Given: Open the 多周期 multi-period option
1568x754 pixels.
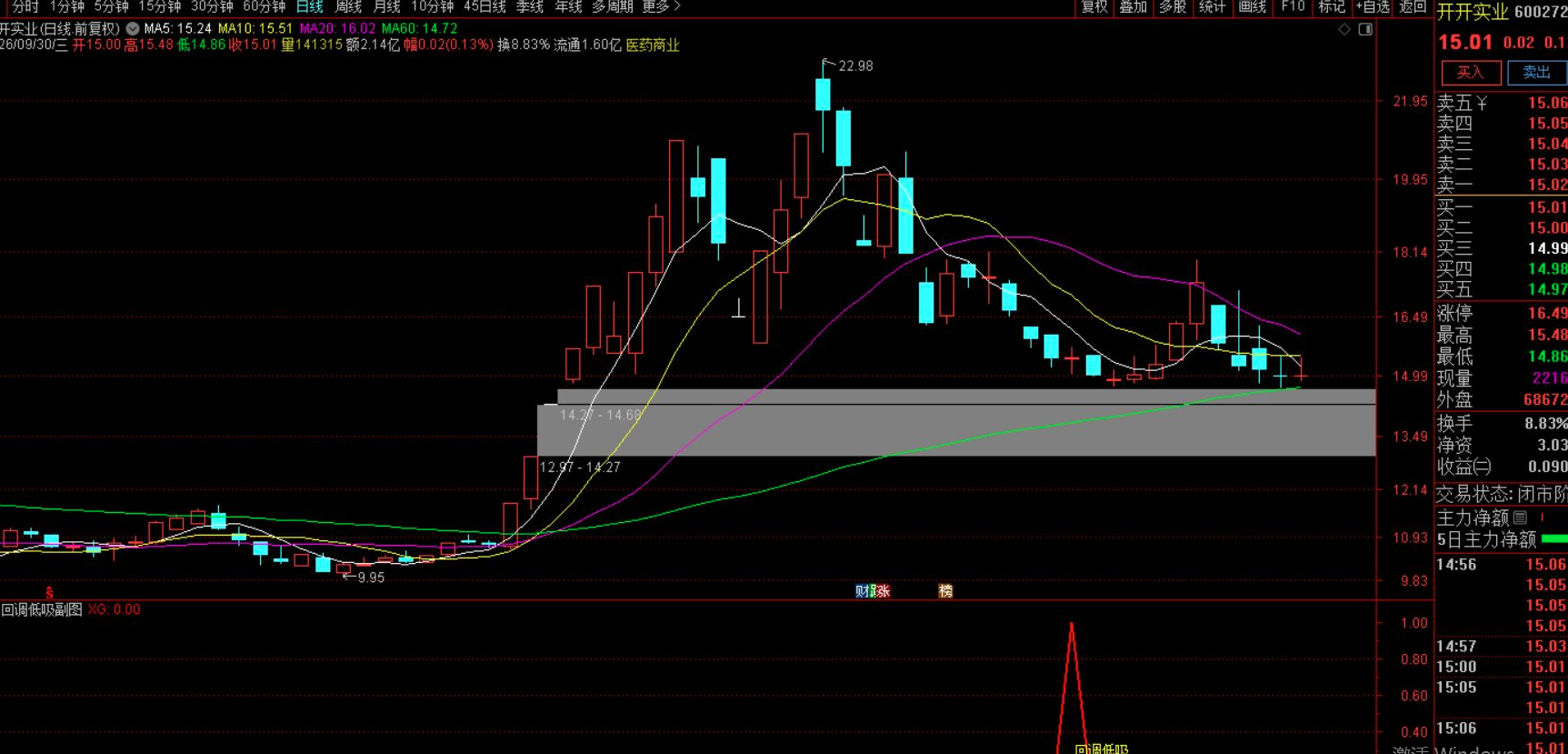Looking at the screenshot, I should pyautogui.click(x=612, y=6).
